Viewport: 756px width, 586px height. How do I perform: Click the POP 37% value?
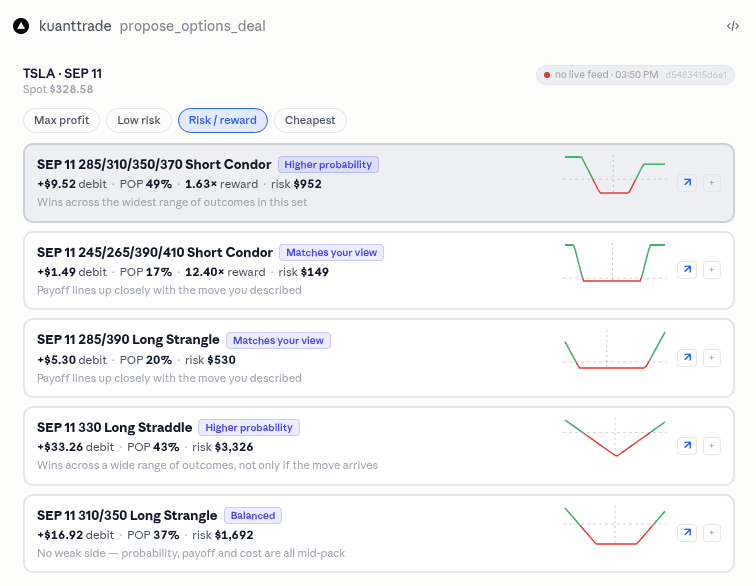coord(153,535)
